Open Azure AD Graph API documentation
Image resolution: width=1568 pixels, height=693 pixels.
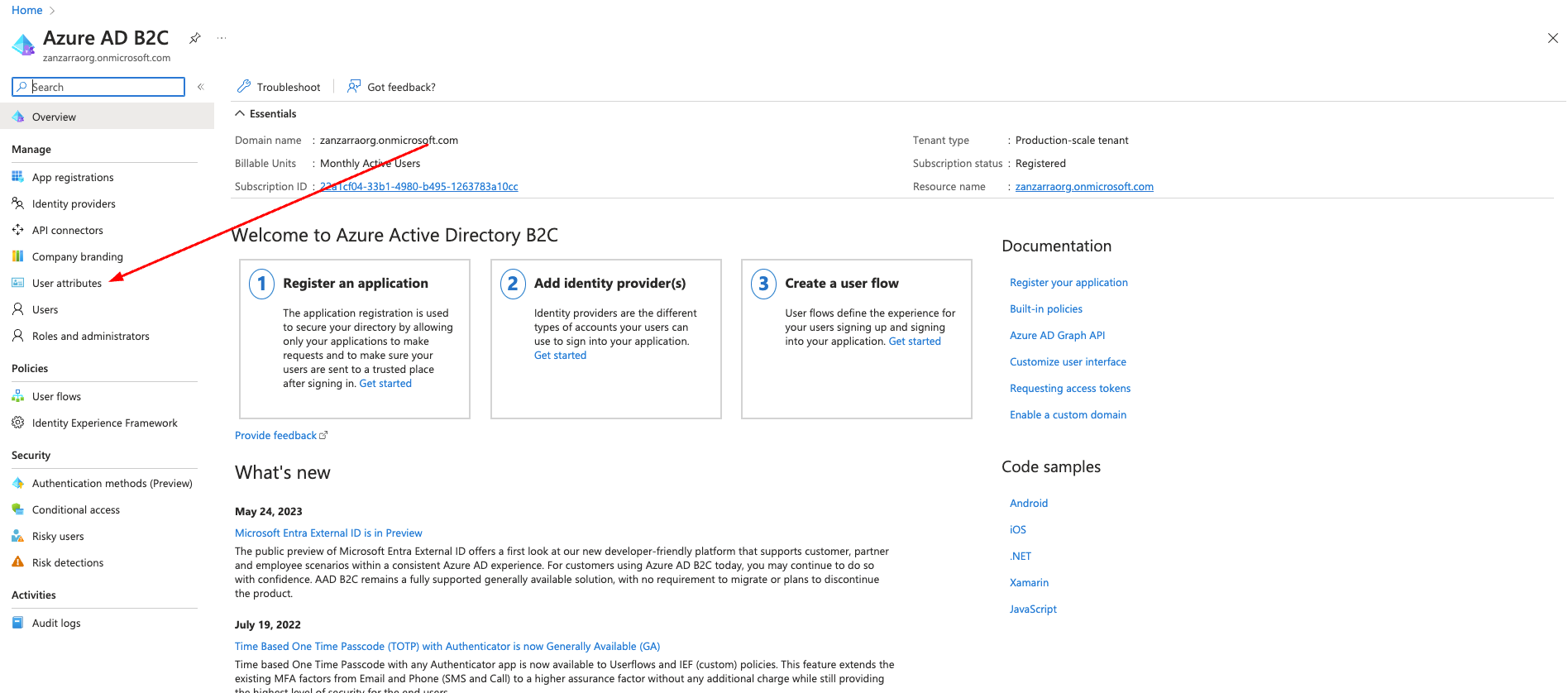[x=1057, y=336]
